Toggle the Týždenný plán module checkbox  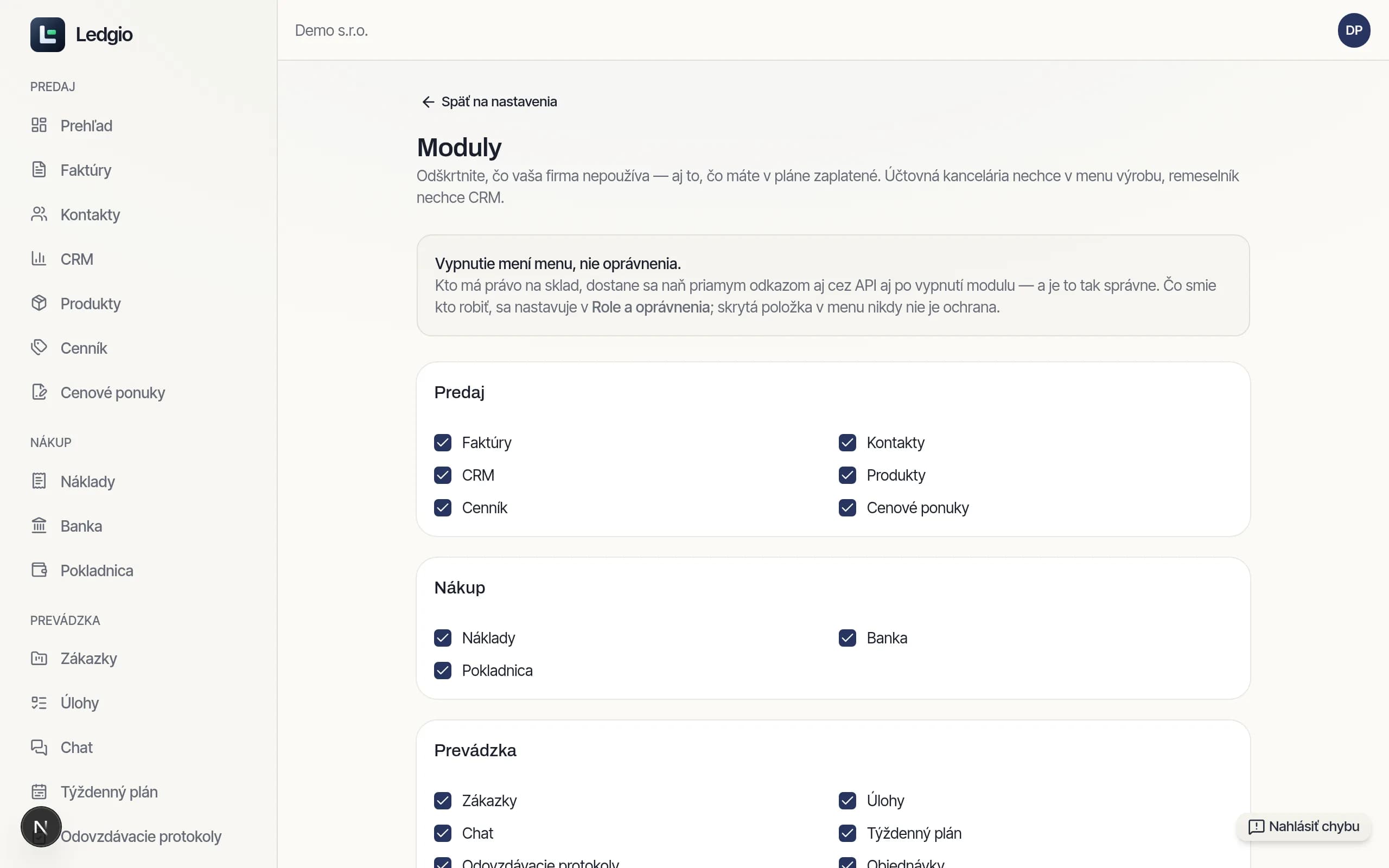(x=847, y=833)
